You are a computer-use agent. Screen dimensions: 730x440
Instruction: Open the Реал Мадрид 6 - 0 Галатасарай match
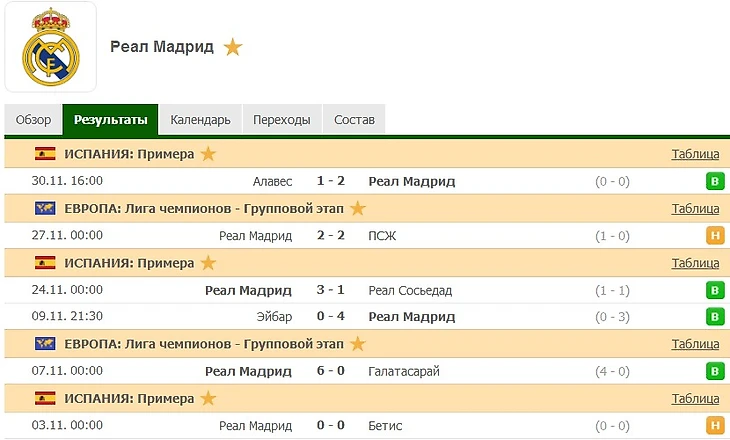click(330, 371)
